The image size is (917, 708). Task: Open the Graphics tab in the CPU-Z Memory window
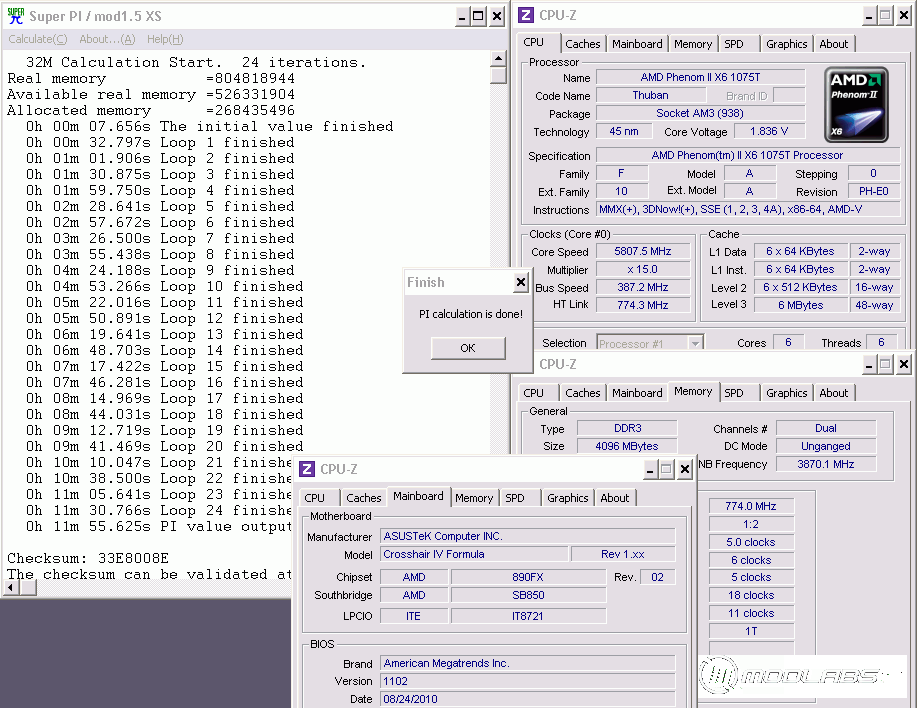pyautogui.click(x=787, y=393)
